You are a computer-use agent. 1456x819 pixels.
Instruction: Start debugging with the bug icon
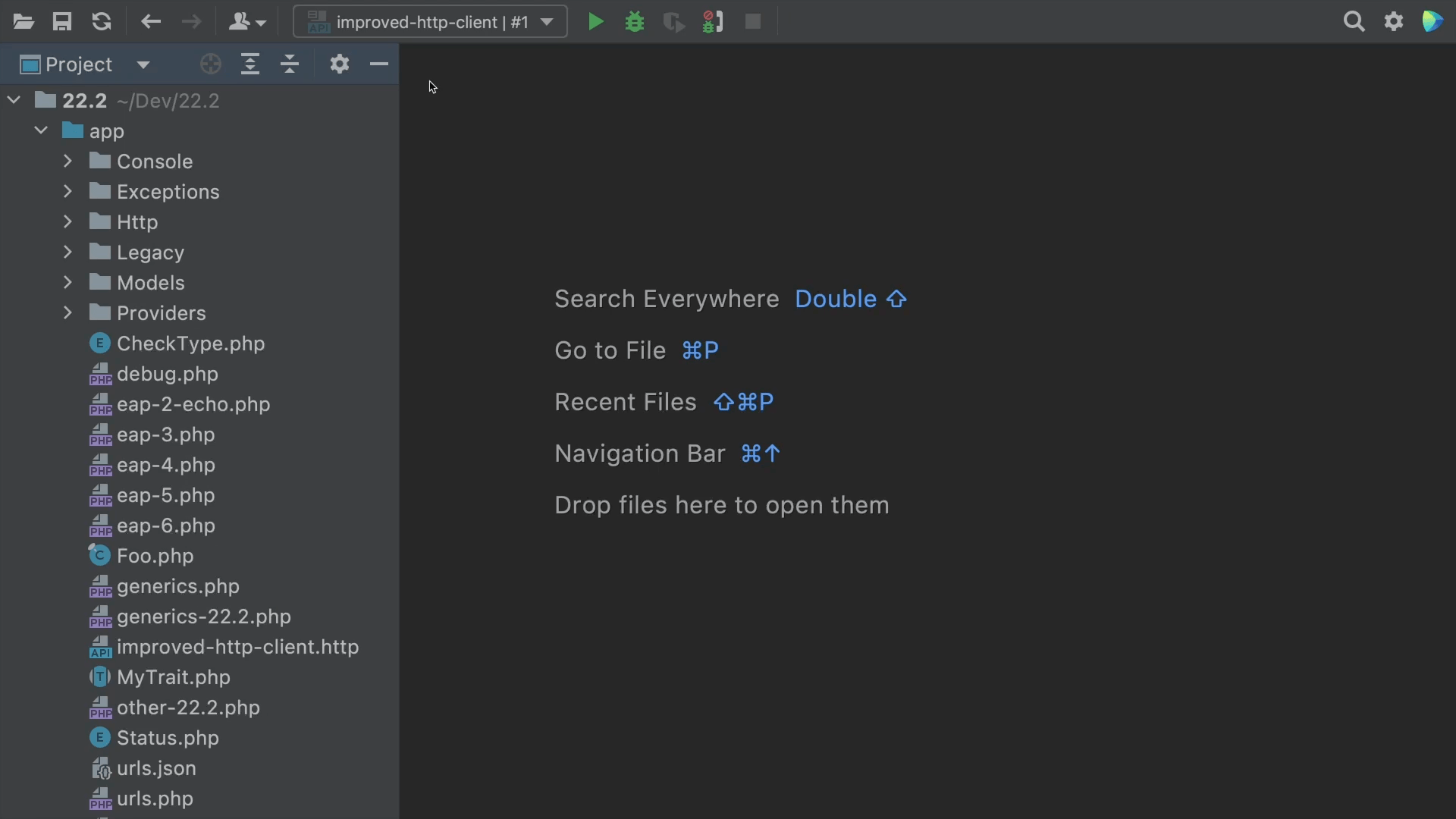point(635,22)
